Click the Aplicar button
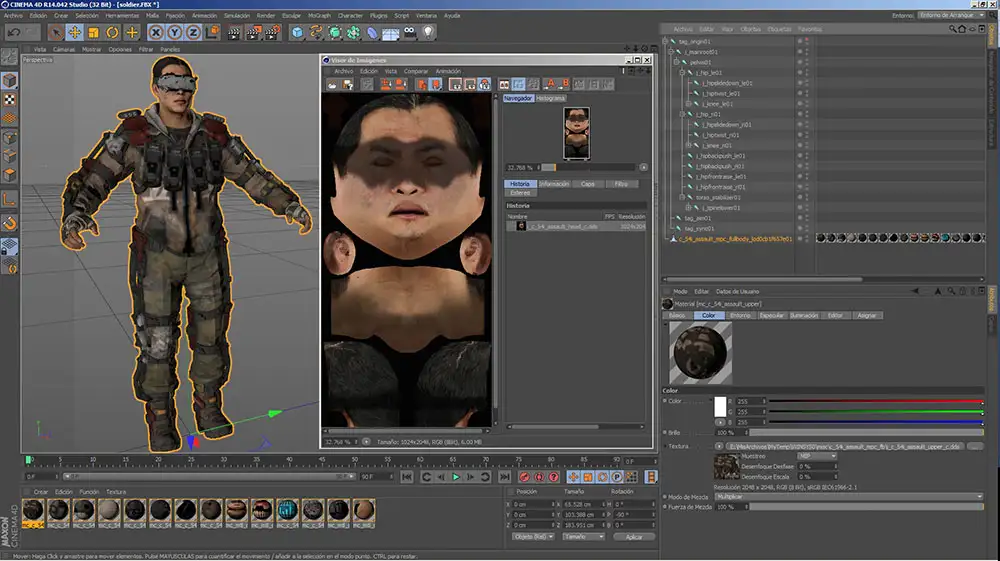Screen dimensions: 1000x561 pos(634,537)
